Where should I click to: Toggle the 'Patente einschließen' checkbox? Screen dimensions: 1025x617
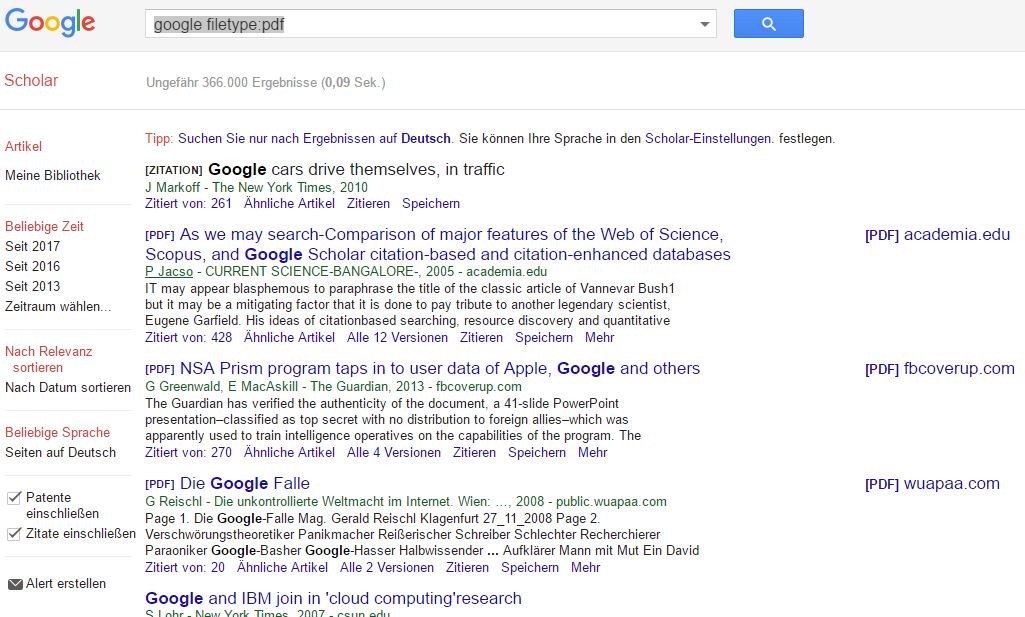point(14,498)
